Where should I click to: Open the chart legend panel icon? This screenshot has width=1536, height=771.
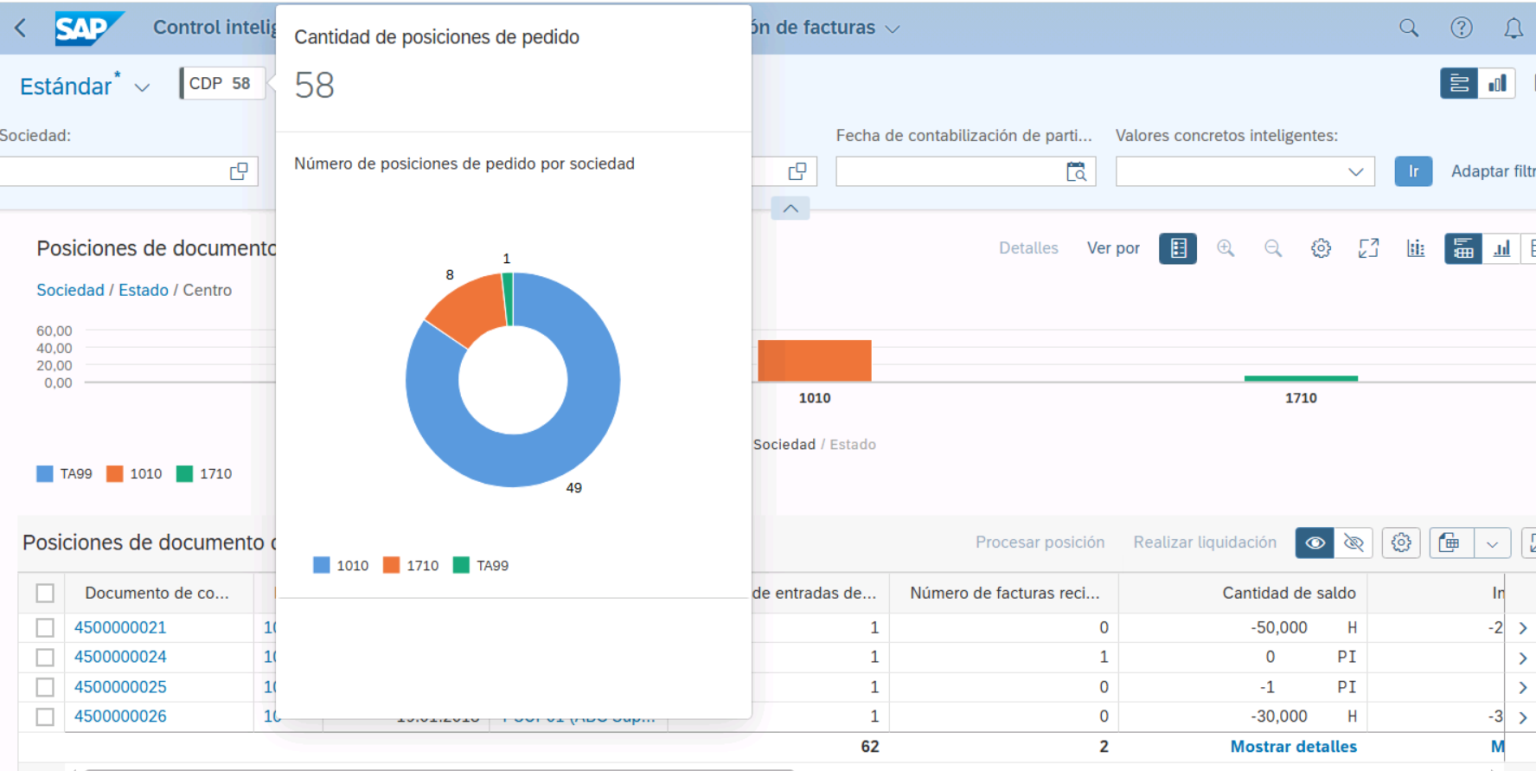(x=1415, y=248)
